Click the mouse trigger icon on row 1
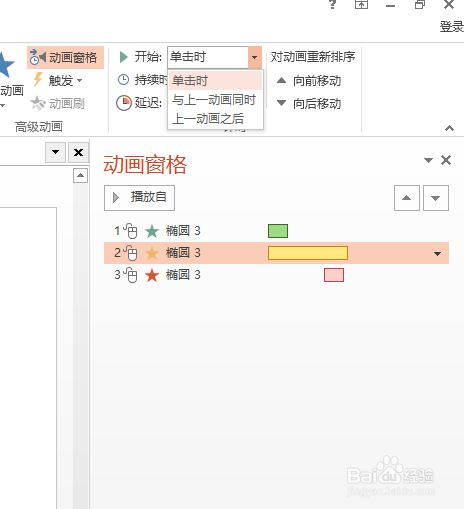The width and height of the screenshot is (464, 509). (x=130, y=231)
